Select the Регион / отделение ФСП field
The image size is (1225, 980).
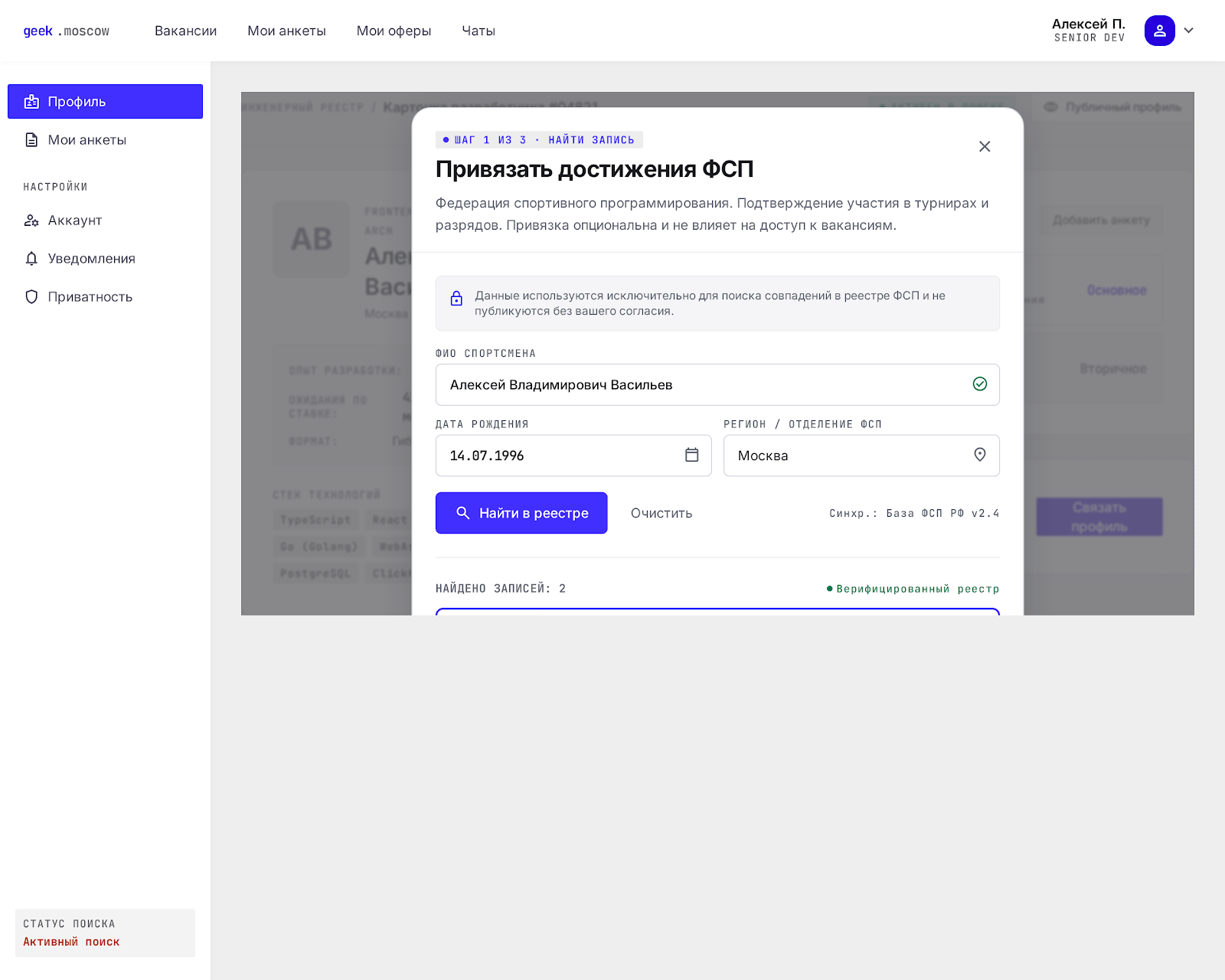click(x=861, y=456)
